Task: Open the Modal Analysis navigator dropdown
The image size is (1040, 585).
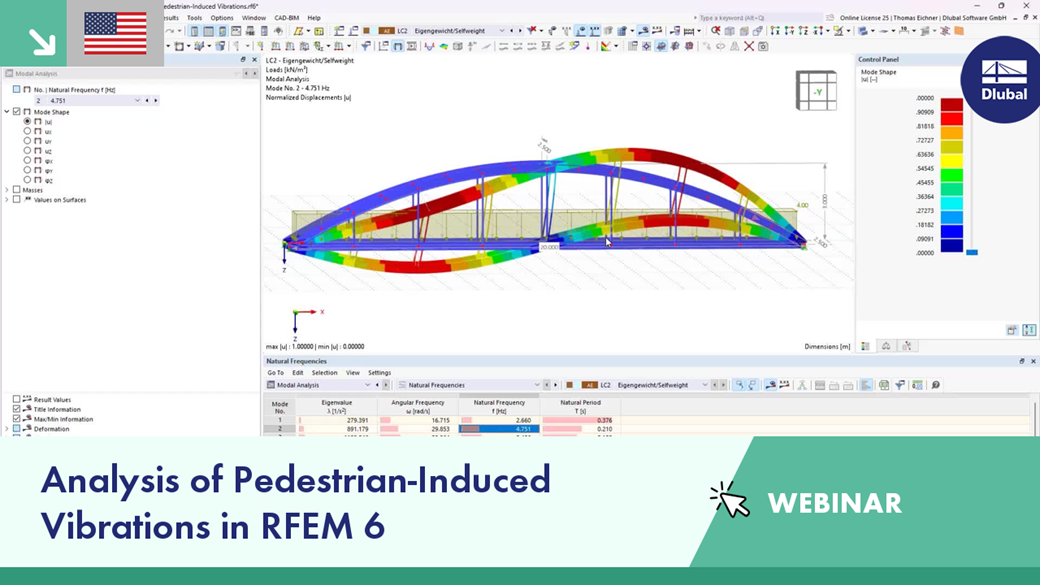Action: [x=237, y=74]
